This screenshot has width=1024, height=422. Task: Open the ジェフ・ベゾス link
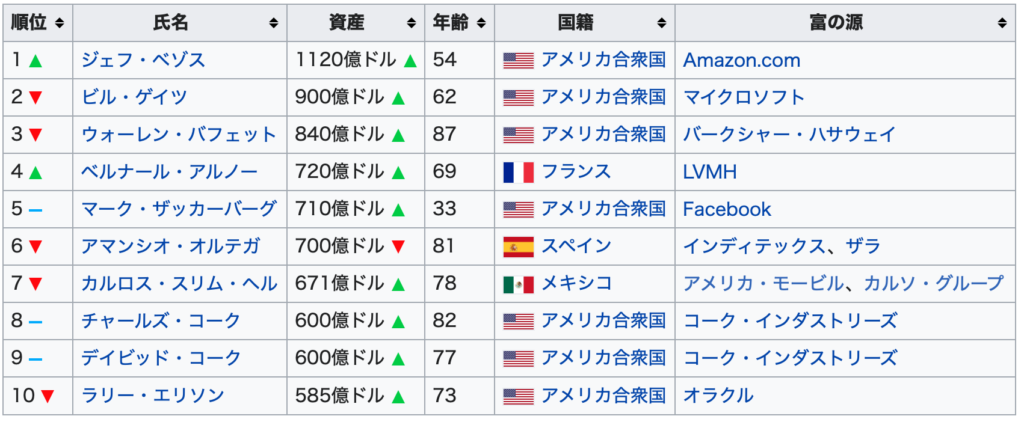click(x=143, y=60)
